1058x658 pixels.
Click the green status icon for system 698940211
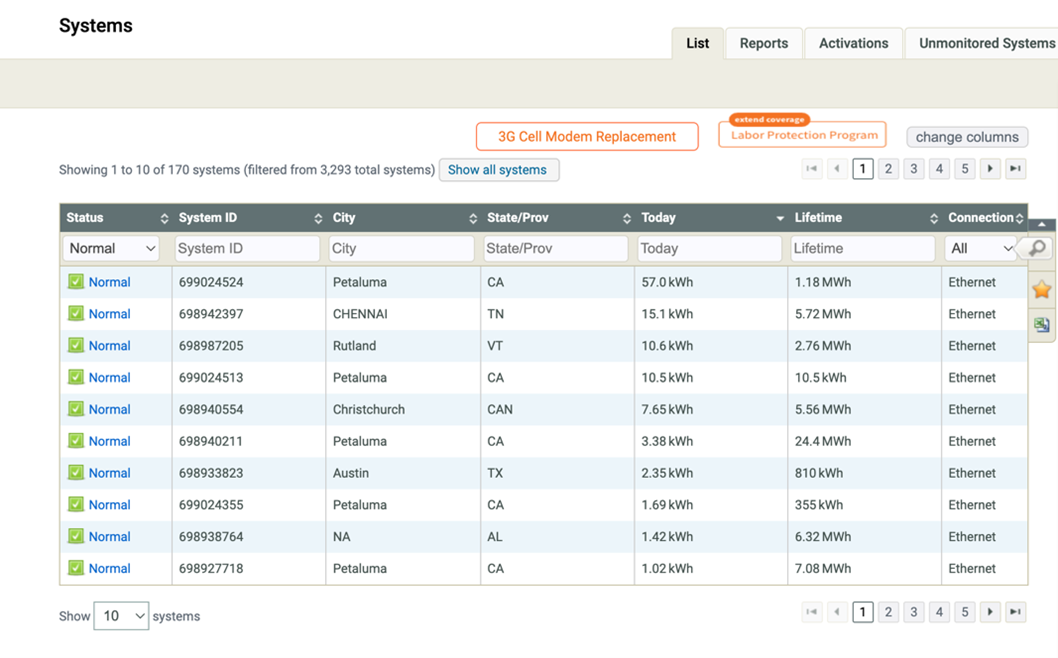pos(76,441)
